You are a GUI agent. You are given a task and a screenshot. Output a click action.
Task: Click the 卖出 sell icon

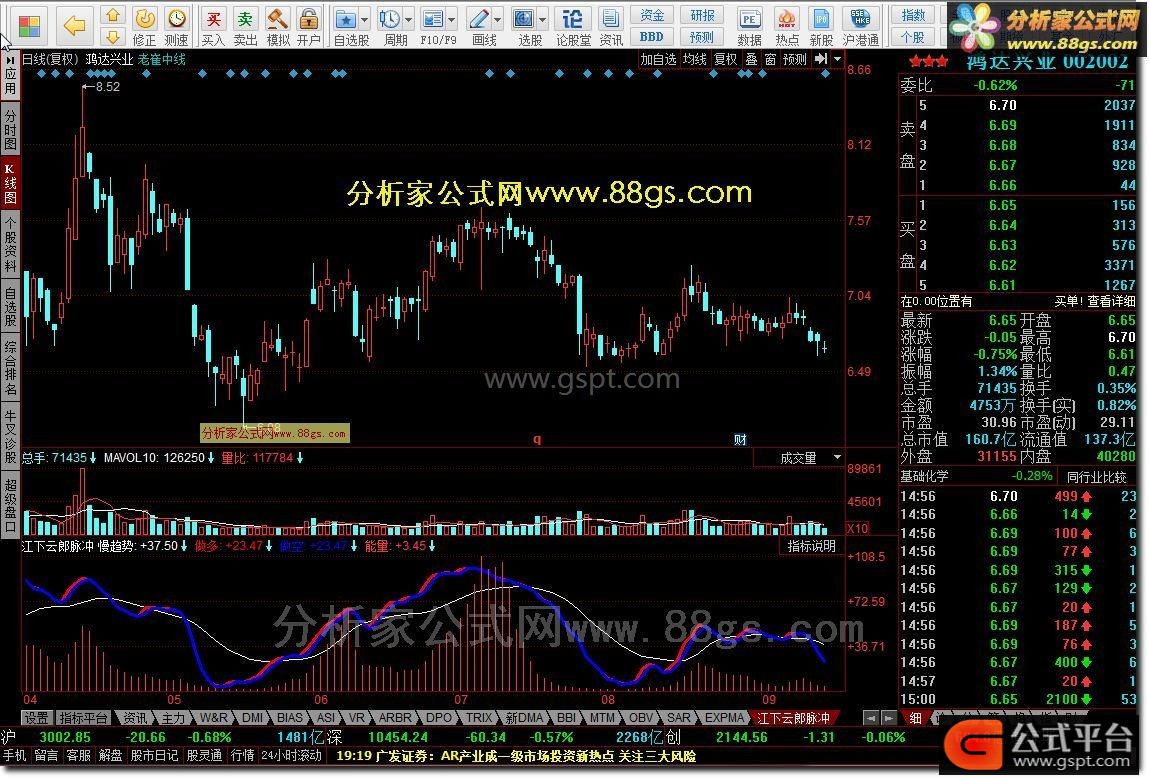pos(245,26)
